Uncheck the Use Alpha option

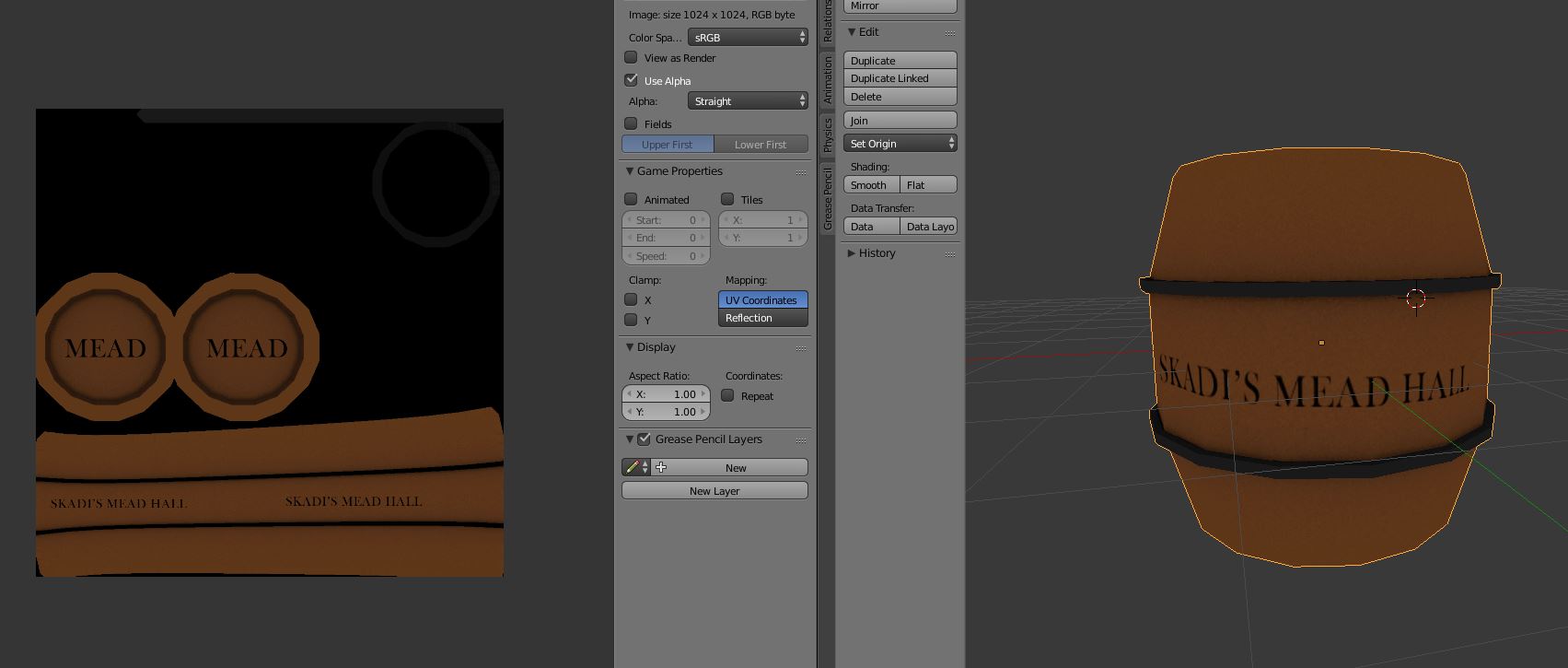pos(631,80)
